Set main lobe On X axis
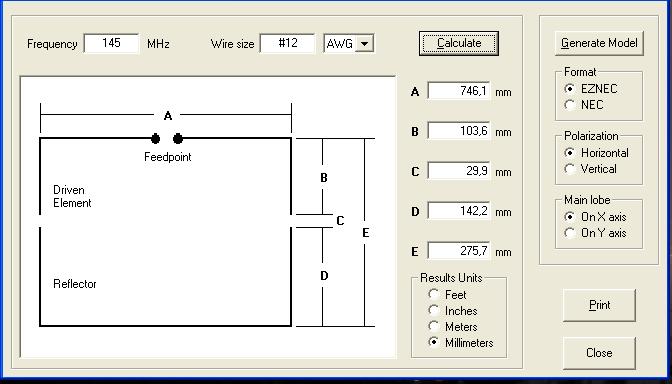 point(595,217)
